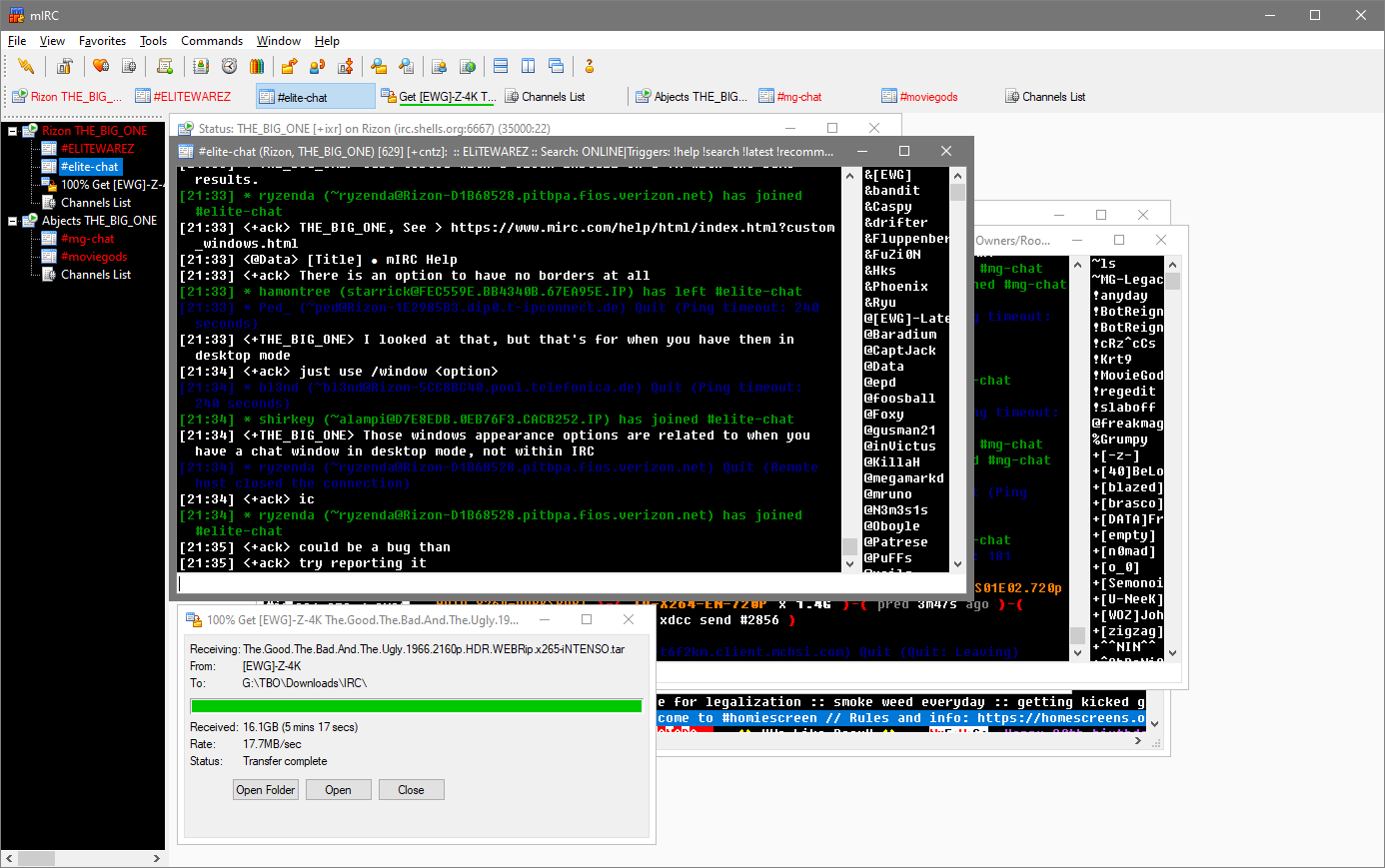Select %Grumpy in the #mg-chat nick list

pyautogui.click(x=1120, y=439)
